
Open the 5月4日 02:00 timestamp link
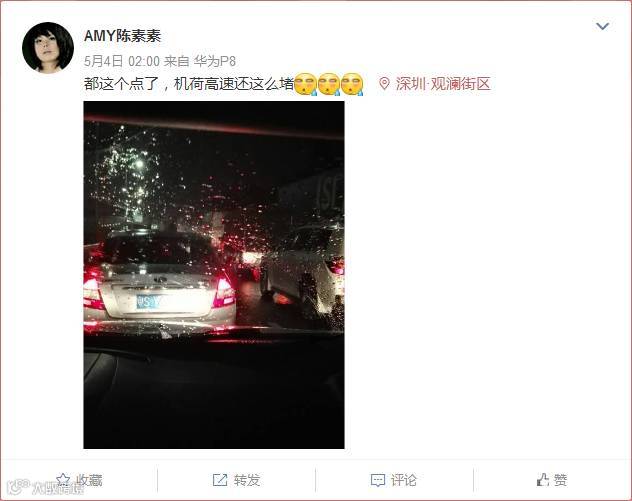[x=122, y=61]
